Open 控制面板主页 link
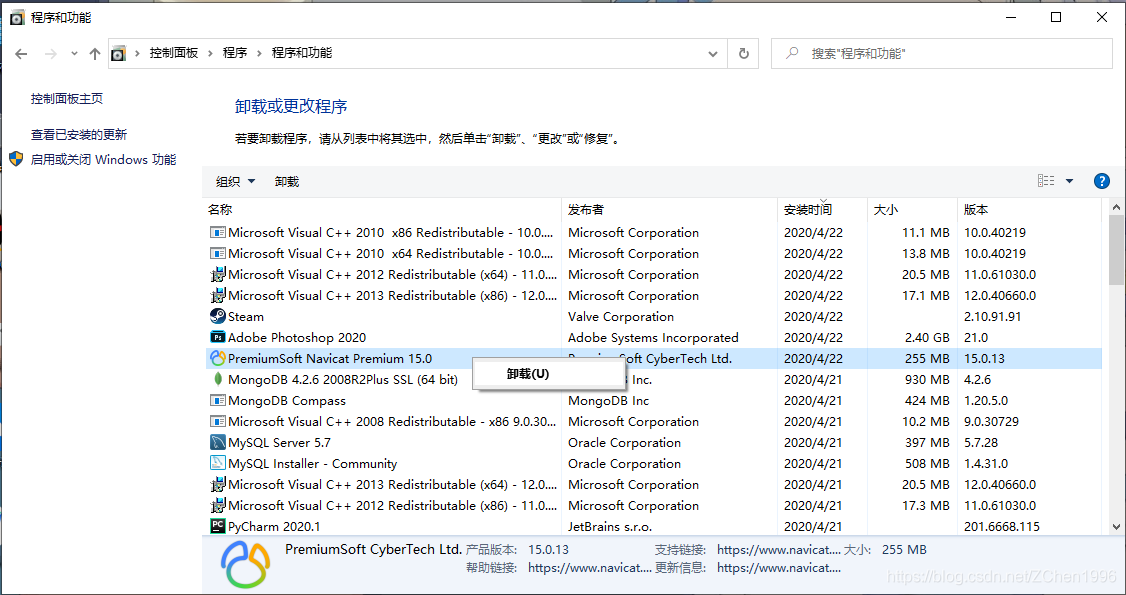Viewport: 1126px width, 595px height. pos(67,98)
